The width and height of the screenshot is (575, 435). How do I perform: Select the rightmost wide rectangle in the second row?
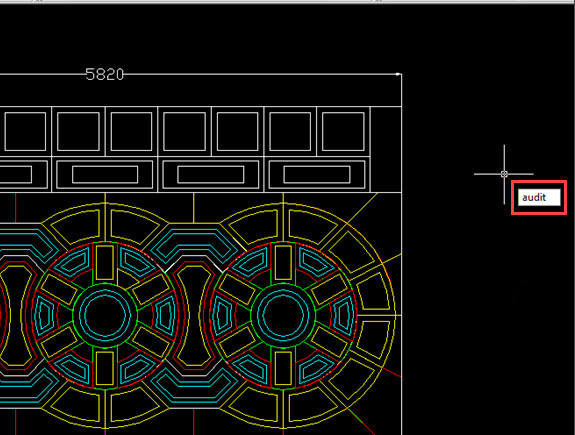(x=317, y=175)
